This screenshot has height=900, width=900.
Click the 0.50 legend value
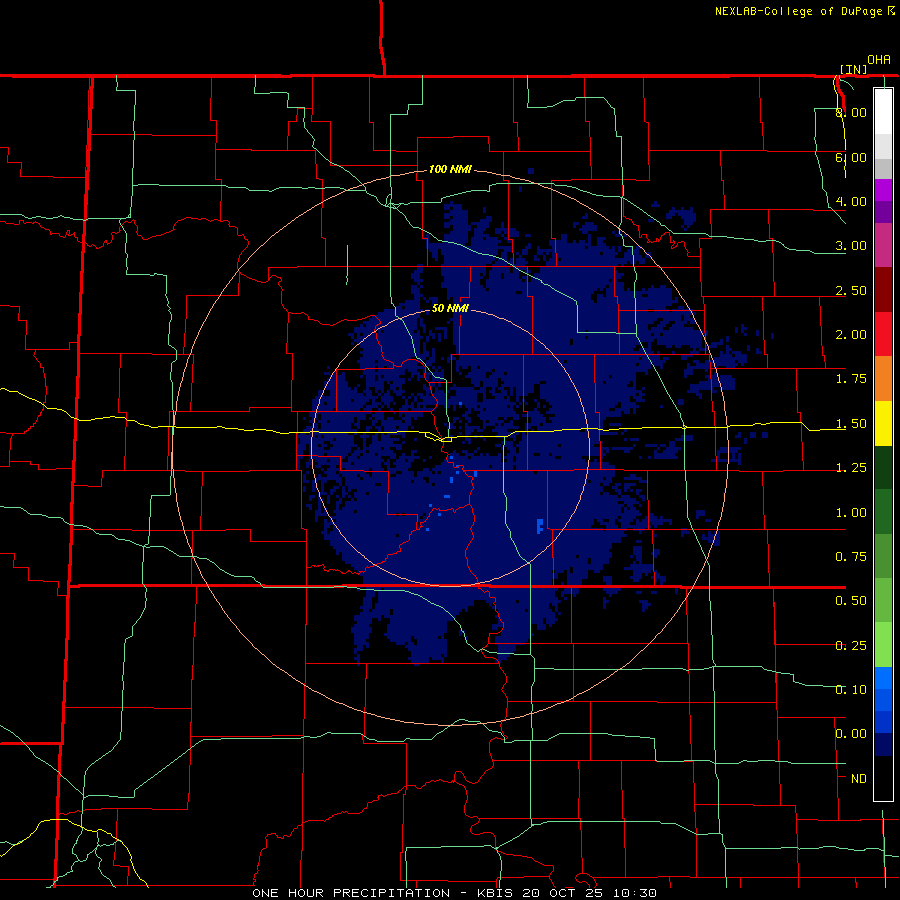851,601
